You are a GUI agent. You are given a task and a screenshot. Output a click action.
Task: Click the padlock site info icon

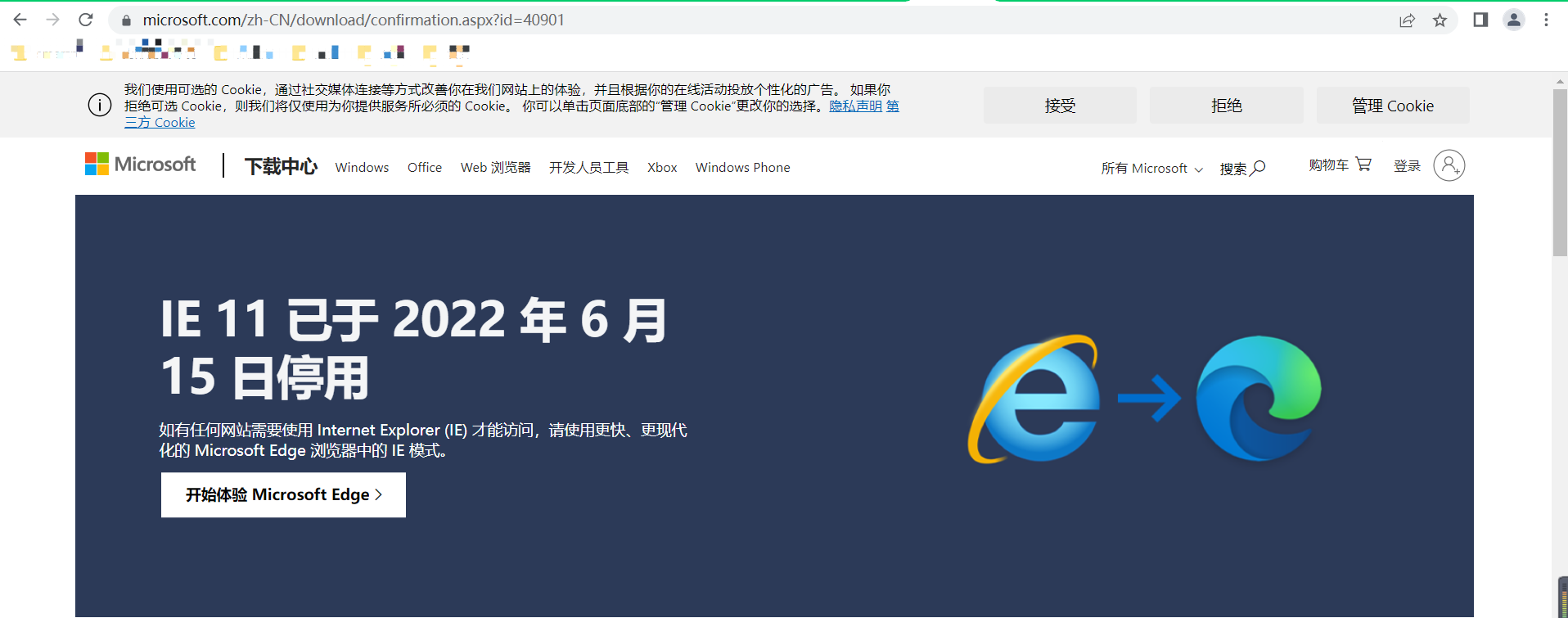(x=126, y=20)
